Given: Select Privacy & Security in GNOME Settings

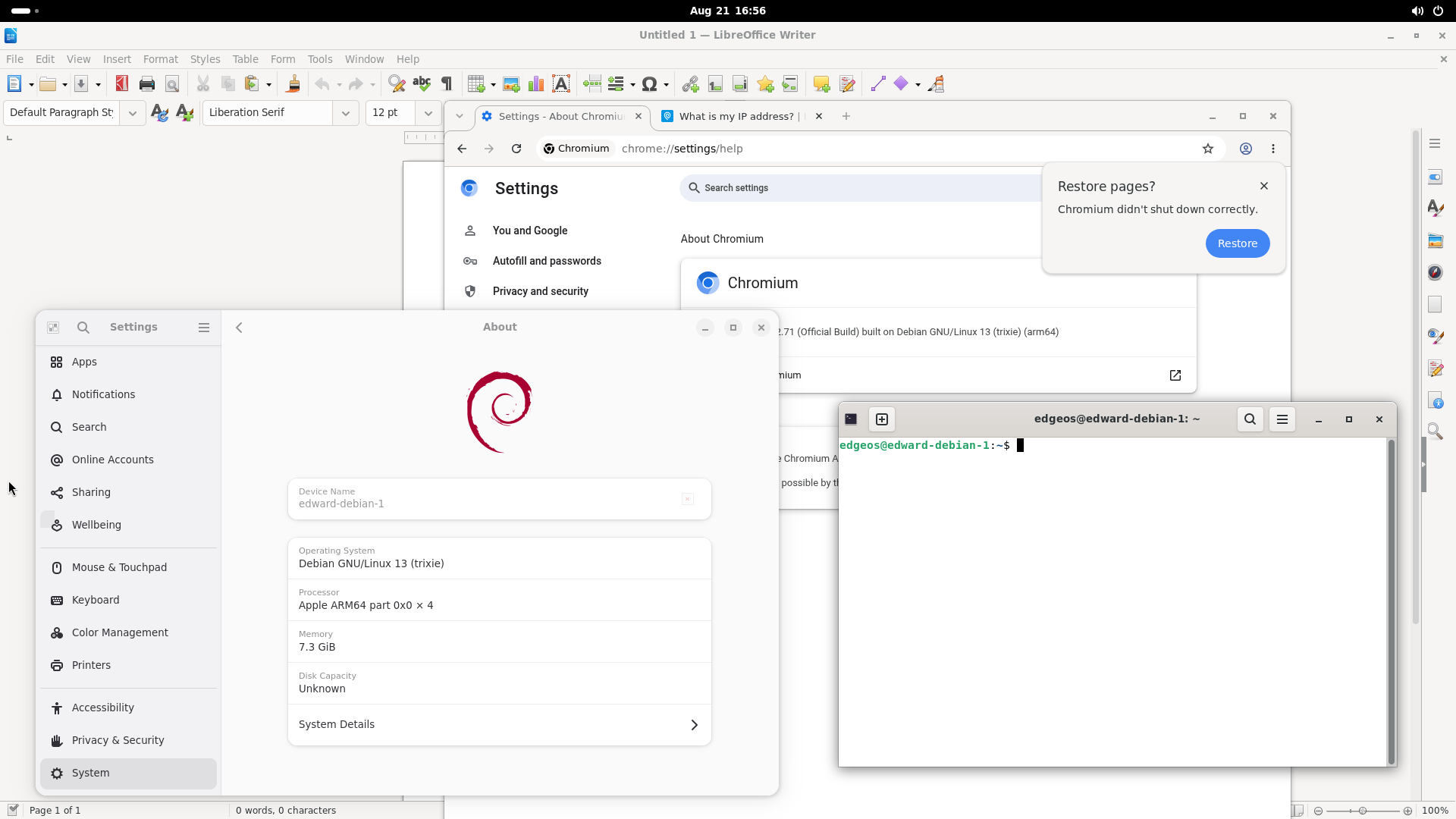Looking at the screenshot, I should pos(128,740).
